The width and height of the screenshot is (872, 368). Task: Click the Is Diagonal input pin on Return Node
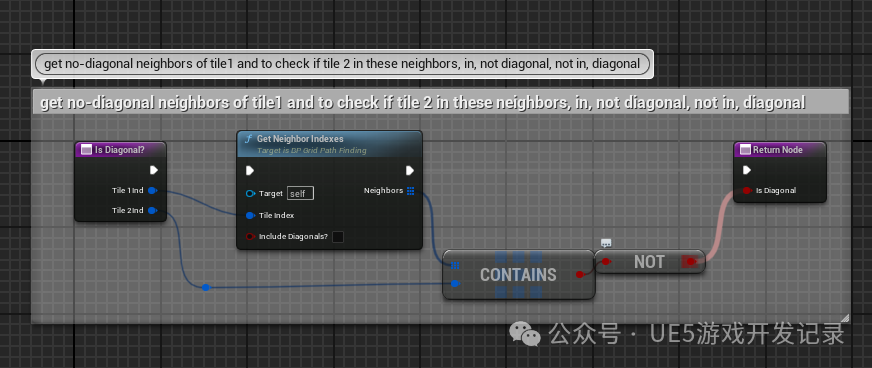pos(748,191)
